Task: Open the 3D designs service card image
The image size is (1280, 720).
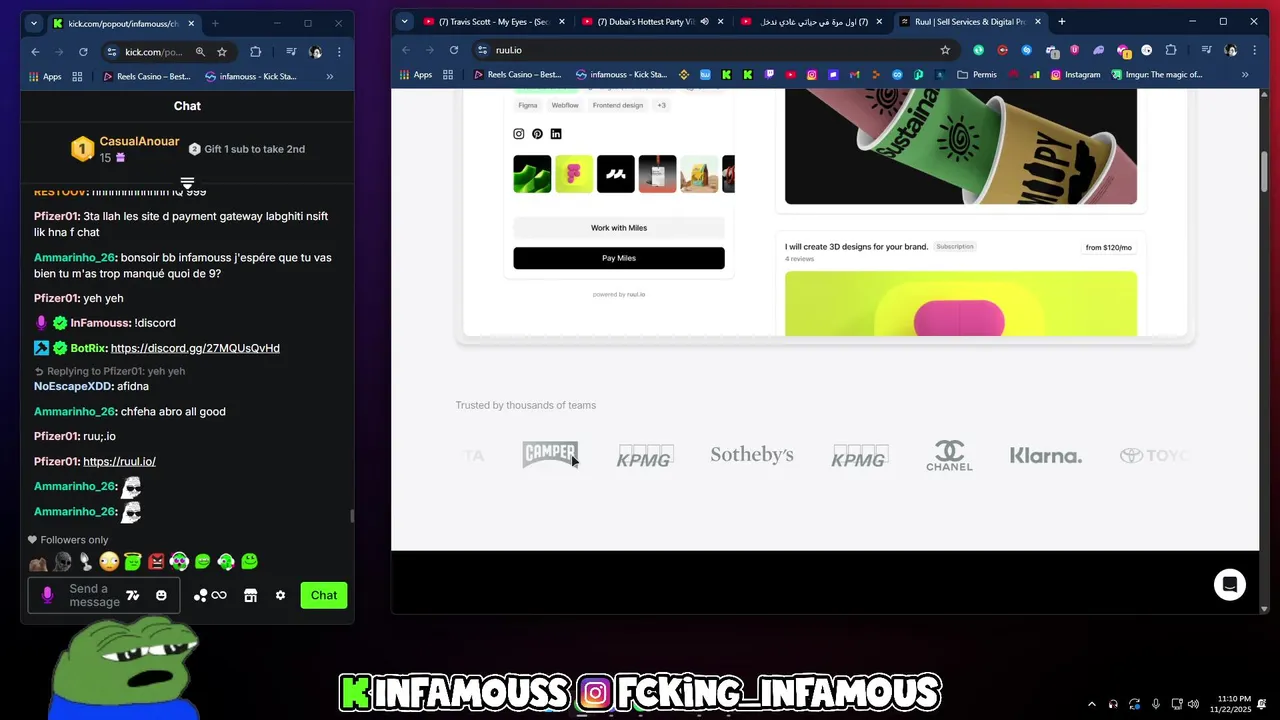Action: 961,303
